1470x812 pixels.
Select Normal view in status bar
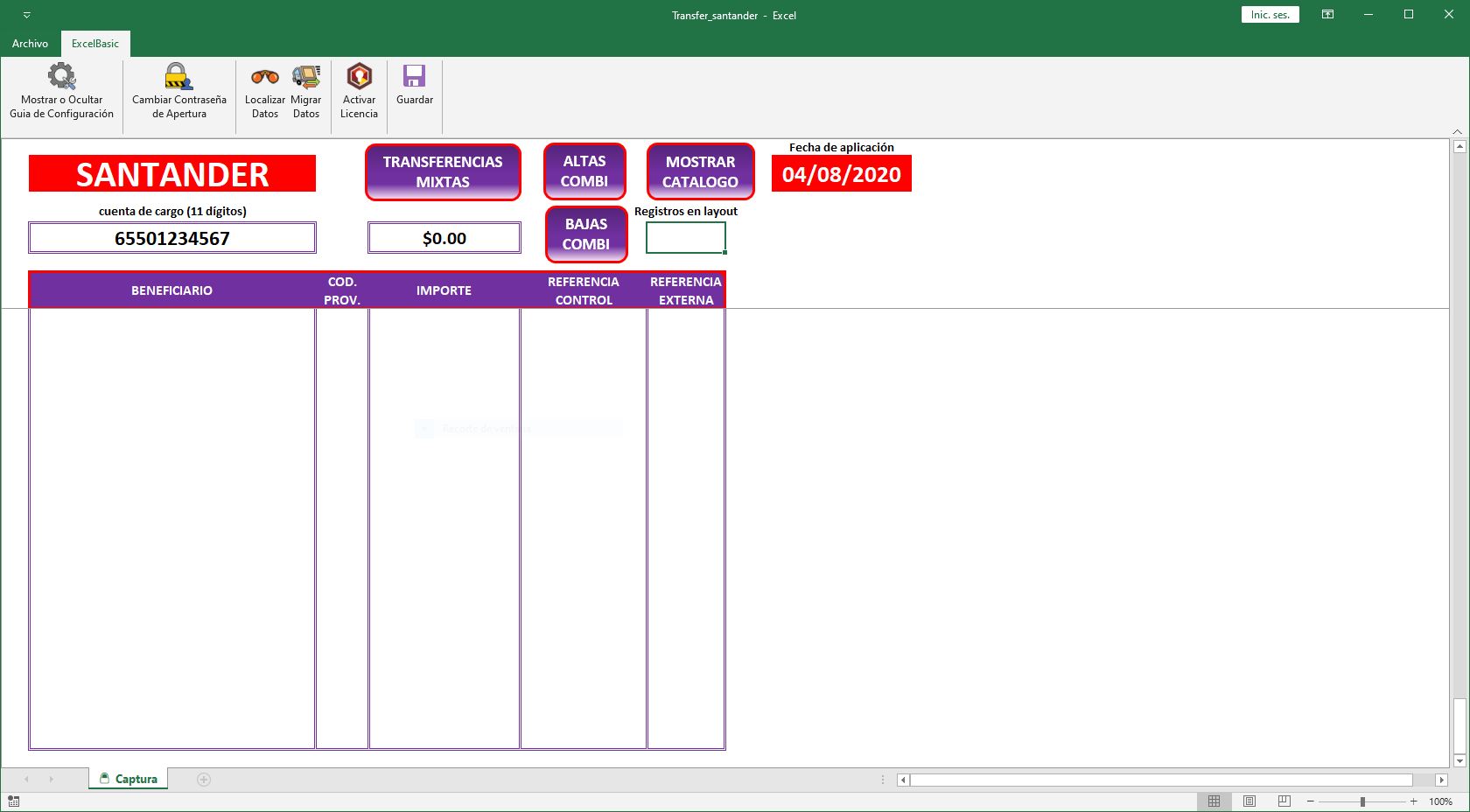tap(1214, 801)
